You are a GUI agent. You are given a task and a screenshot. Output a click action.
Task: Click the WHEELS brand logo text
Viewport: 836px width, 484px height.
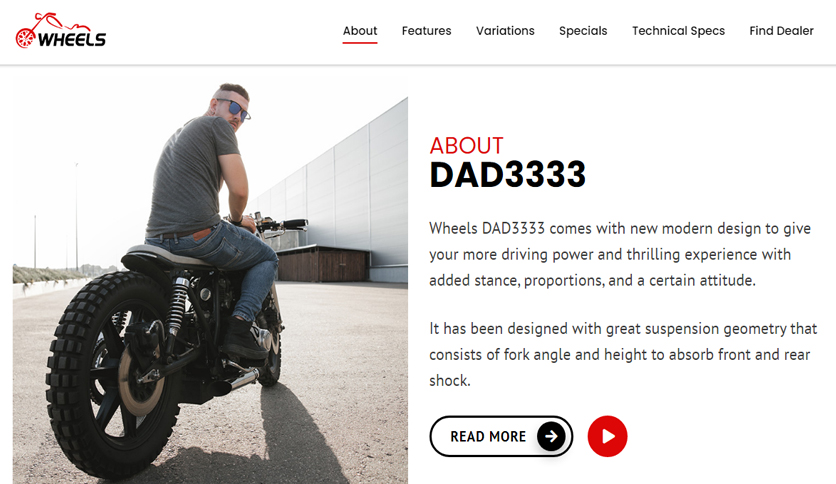(72, 39)
